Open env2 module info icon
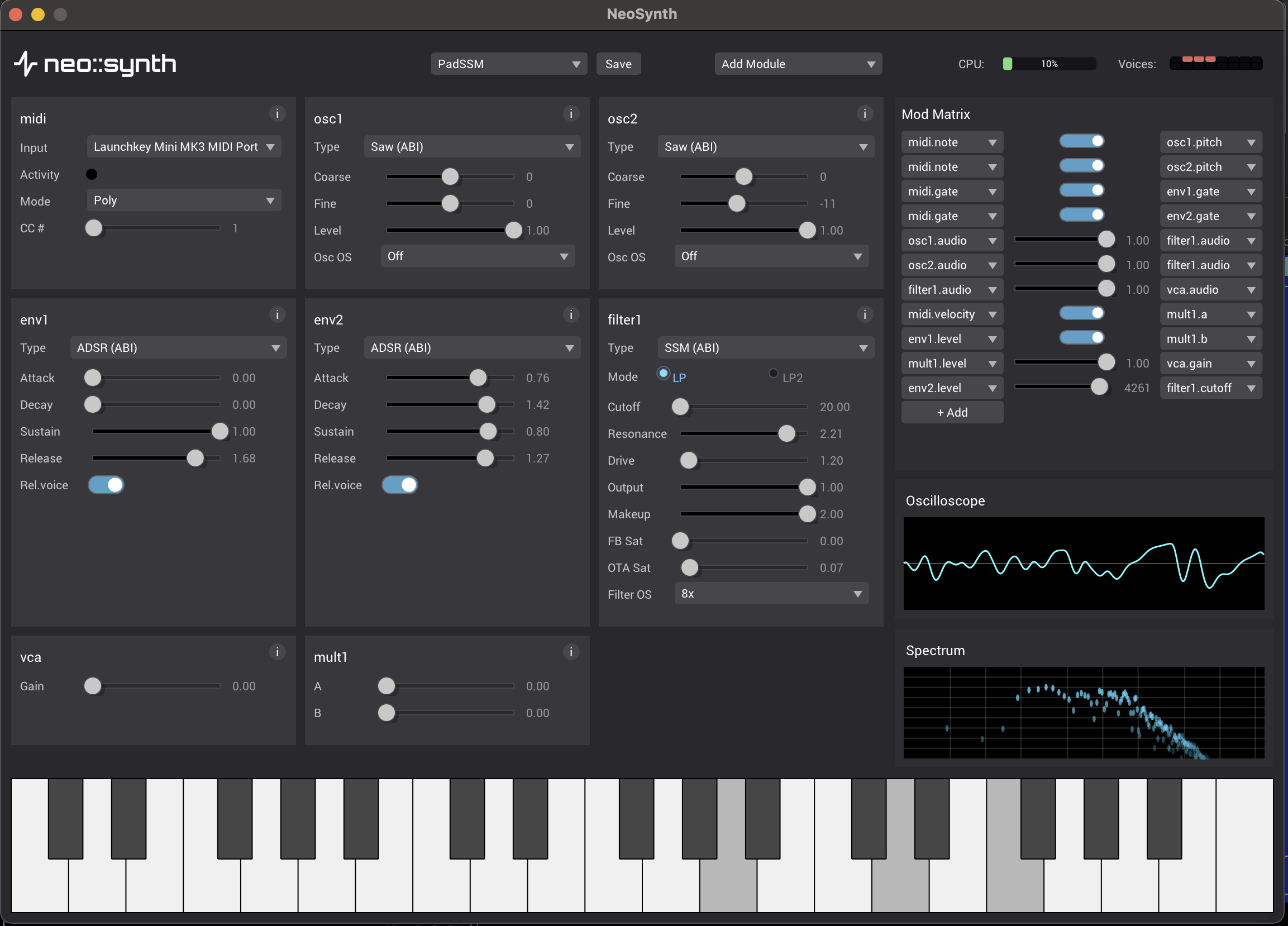This screenshot has width=1288, height=926. [x=571, y=314]
